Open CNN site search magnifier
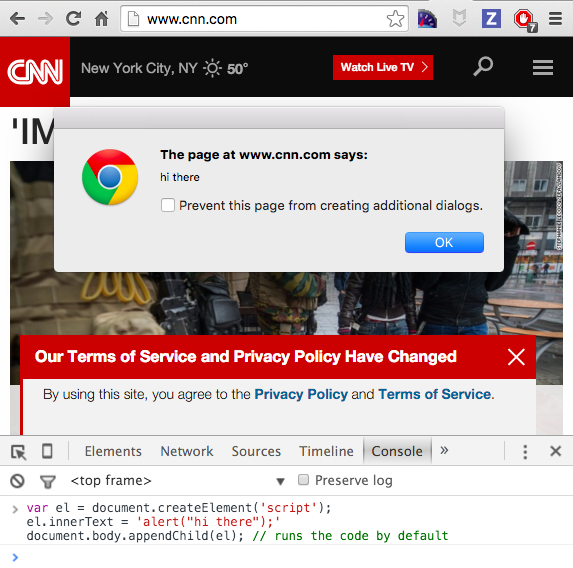The height and width of the screenshot is (568, 573). click(x=483, y=67)
